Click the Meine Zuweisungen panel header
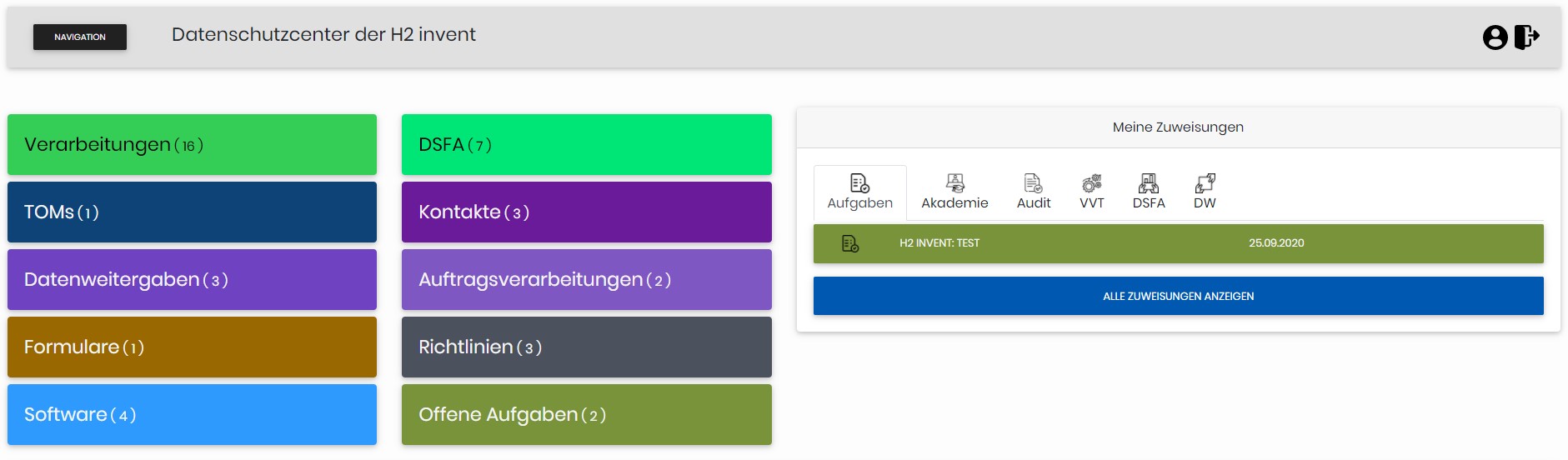Image resolution: width=1568 pixels, height=460 pixels. (1178, 127)
